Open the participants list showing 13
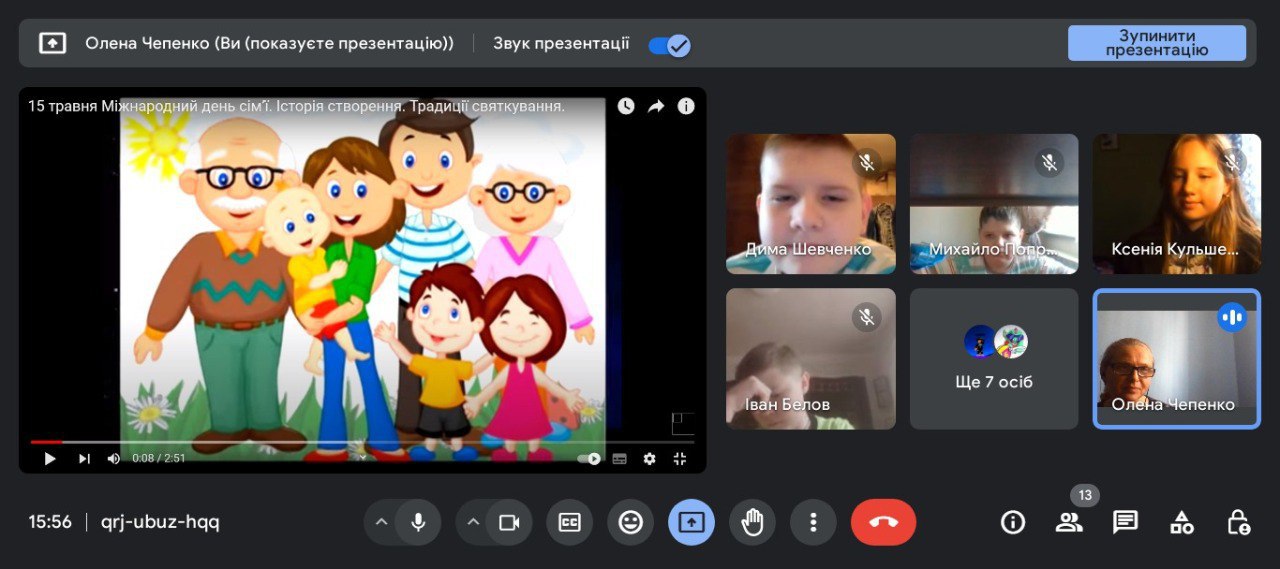1280x569 pixels. [x=1069, y=522]
